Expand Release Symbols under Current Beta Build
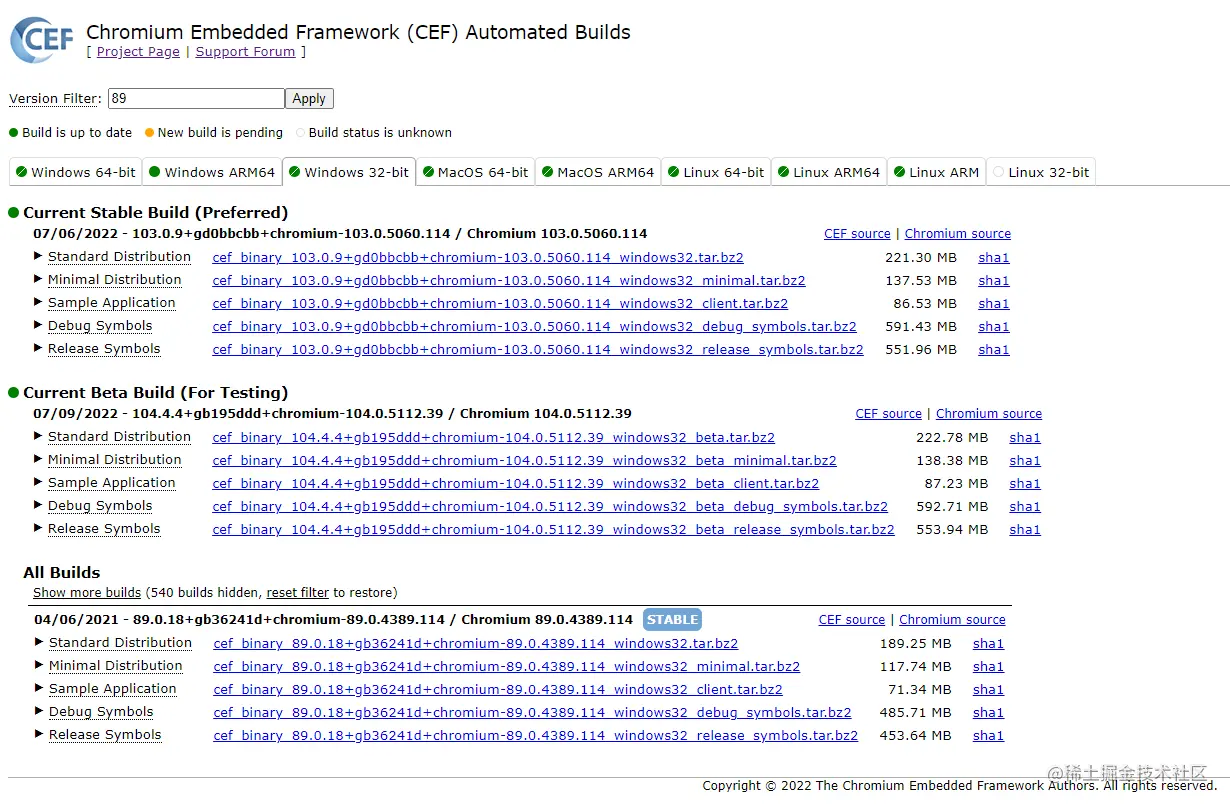This screenshot has height=806, width=1230. (x=104, y=529)
